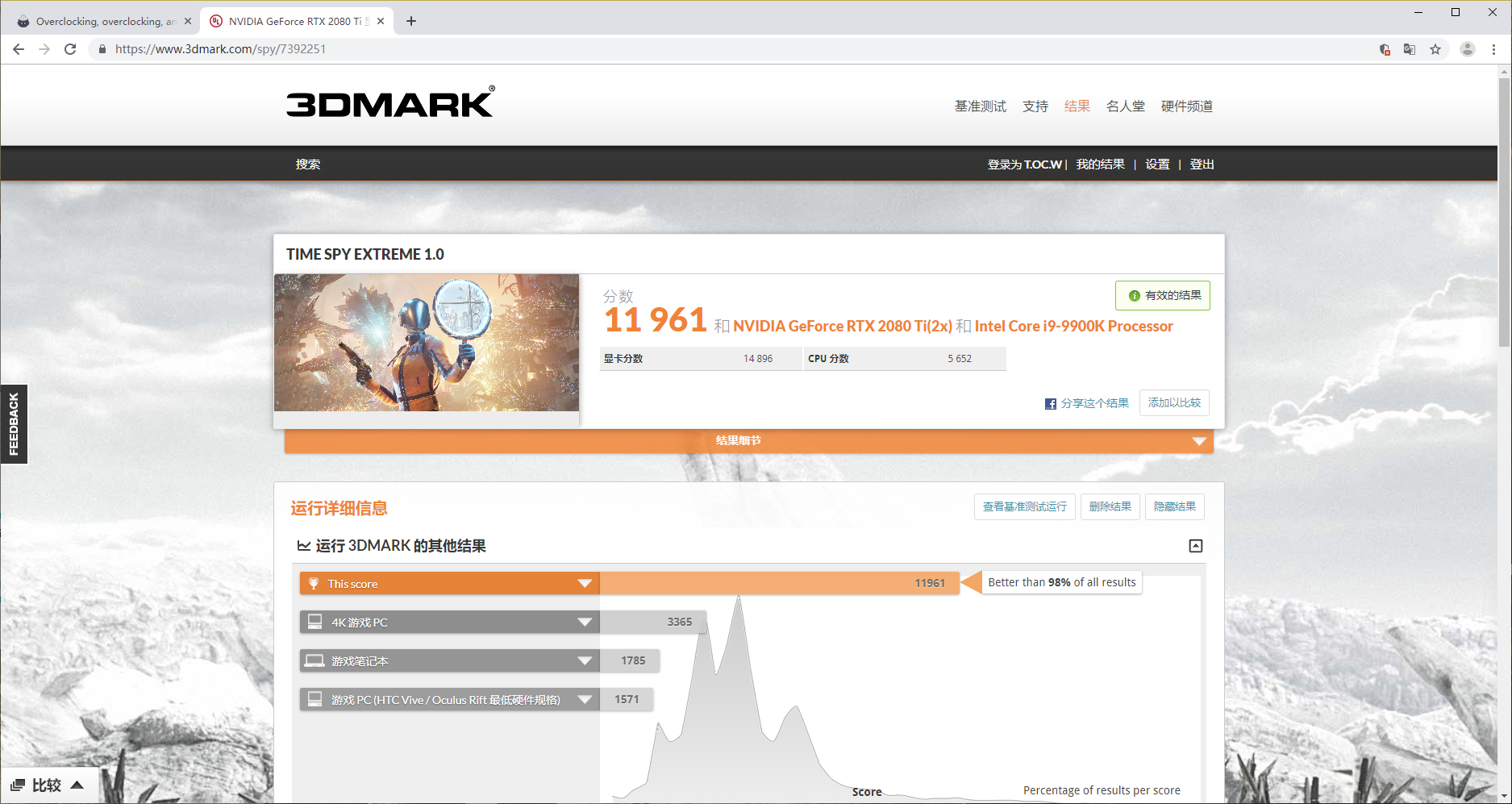Collapse the other results chart panel icon
Screen dimensions: 1512x804
pos(1196,546)
